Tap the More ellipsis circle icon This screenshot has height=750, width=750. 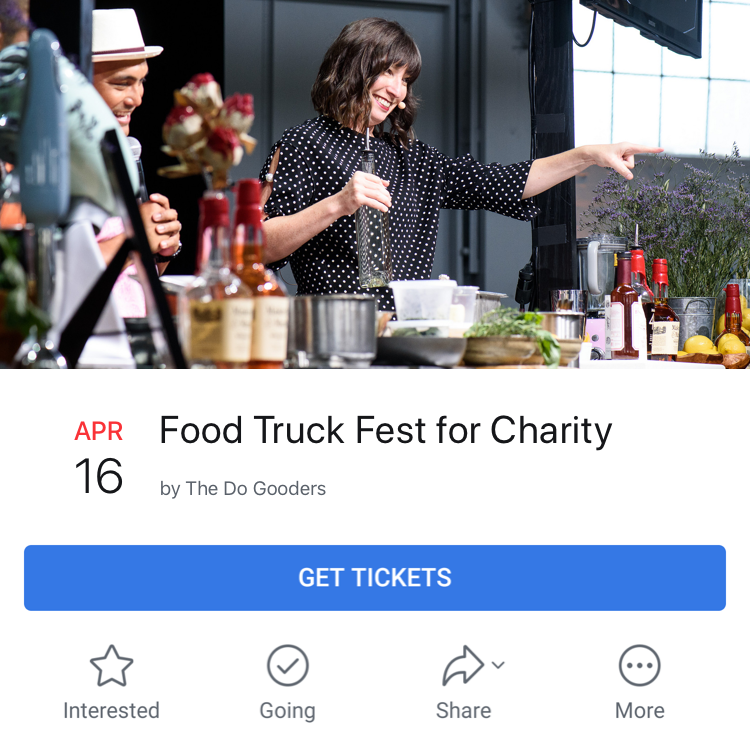tap(640, 665)
